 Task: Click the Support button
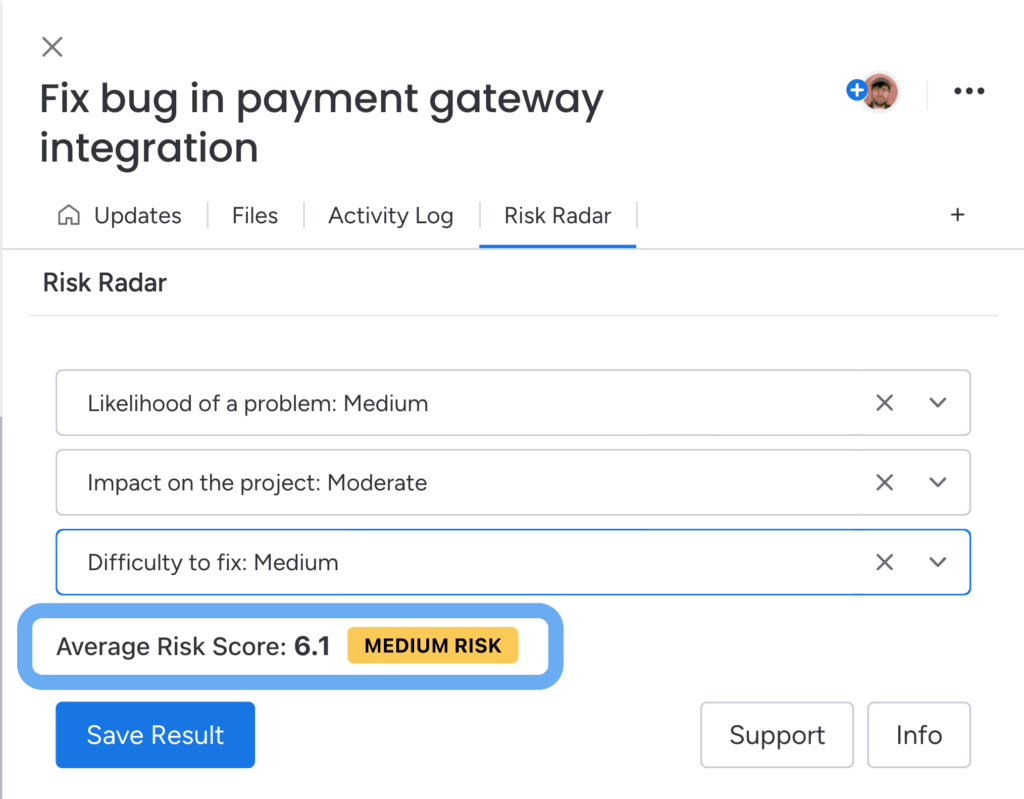(x=777, y=735)
